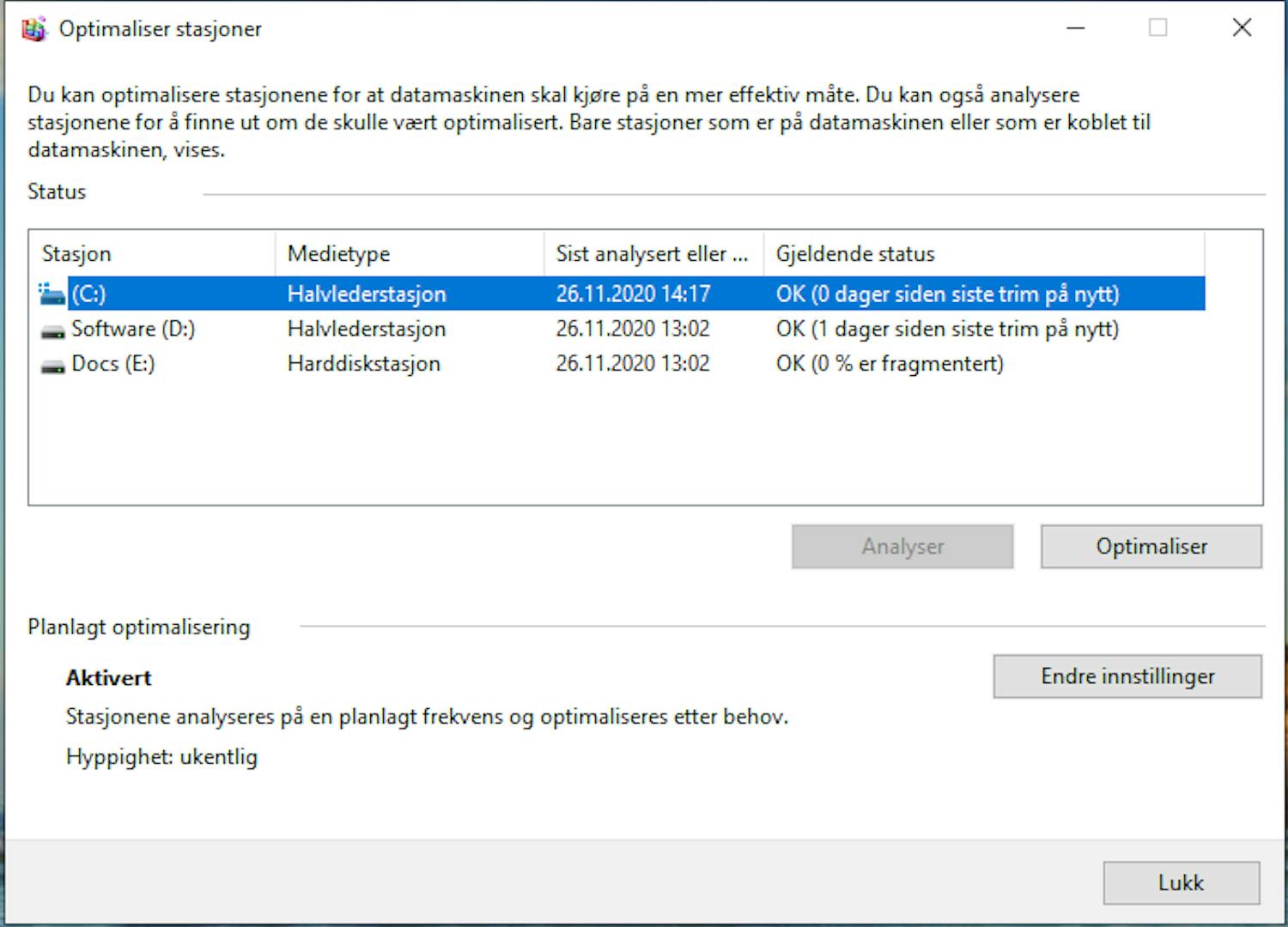The width and height of the screenshot is (1288, 927).
Task: Click the Optimaliser stasjoner title bar icon
Action: (x=34, y=28)
